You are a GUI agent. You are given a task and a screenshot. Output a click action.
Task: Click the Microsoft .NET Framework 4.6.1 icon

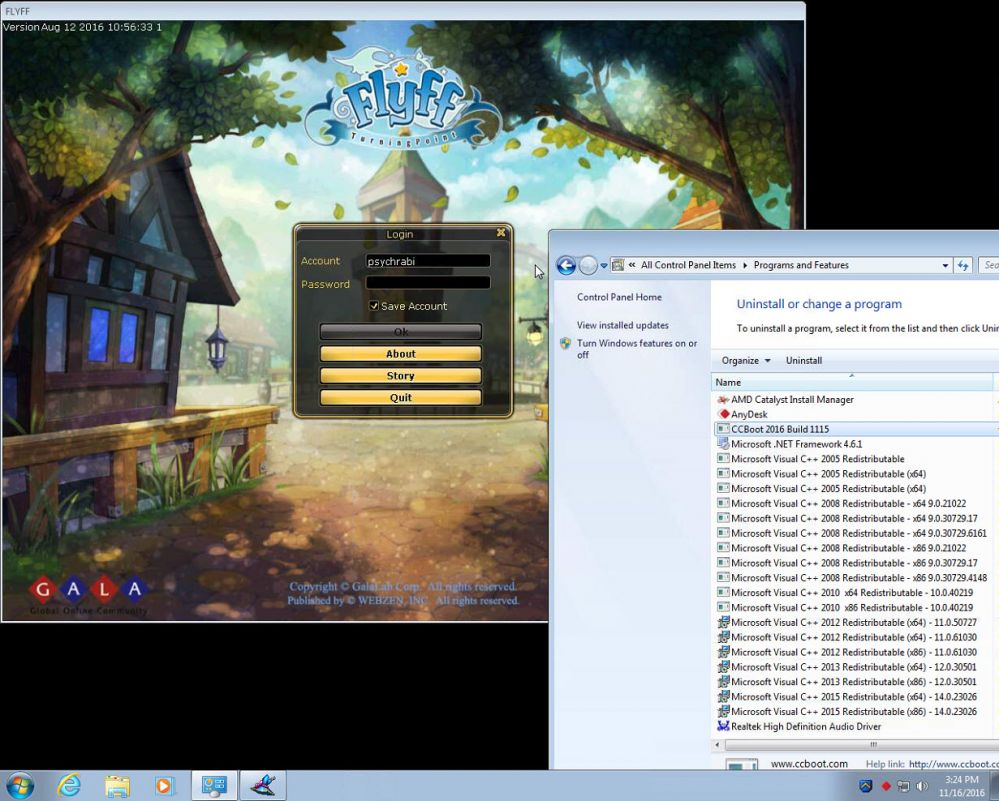click(x=723, y=444)
